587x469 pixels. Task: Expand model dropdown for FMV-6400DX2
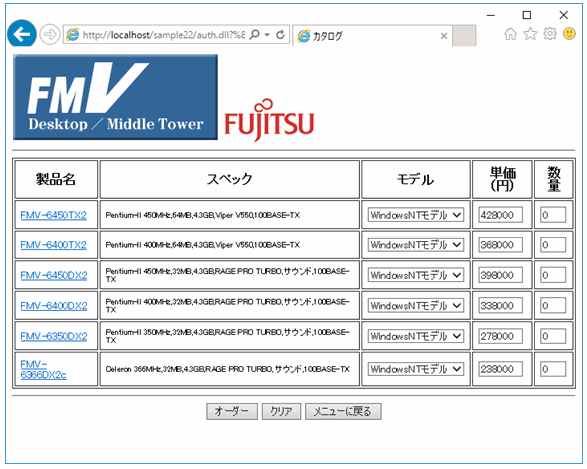416,306
